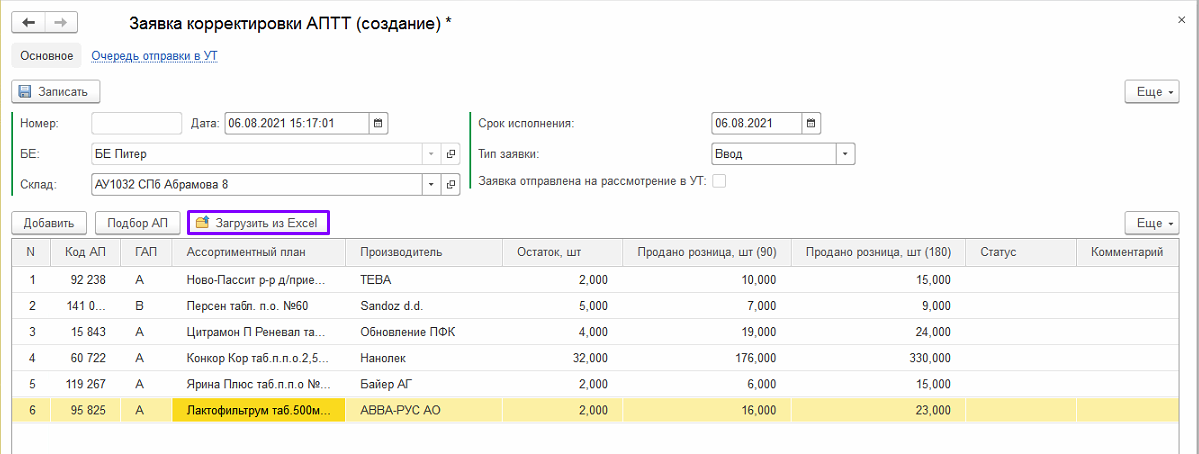The width and height of the screenshot is (1199, 454).
Task: Open the table's Еще menu
Action: 1151,222
